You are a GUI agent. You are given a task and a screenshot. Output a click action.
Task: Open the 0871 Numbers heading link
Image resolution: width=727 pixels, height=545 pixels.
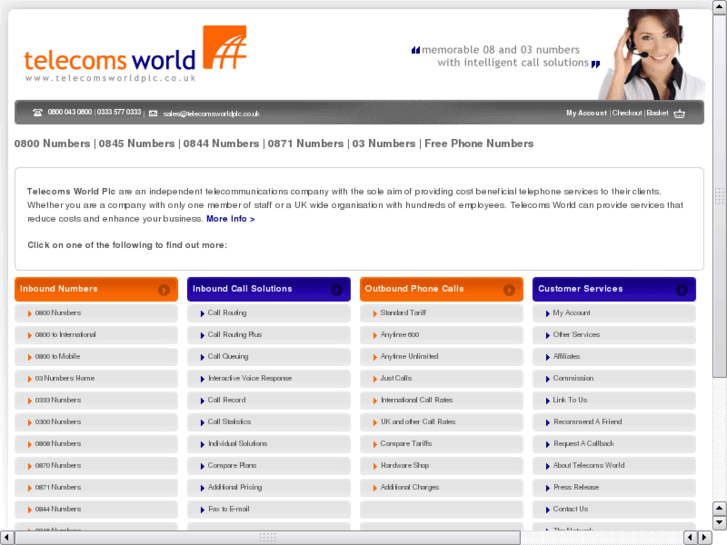click(x=306, y=143)
